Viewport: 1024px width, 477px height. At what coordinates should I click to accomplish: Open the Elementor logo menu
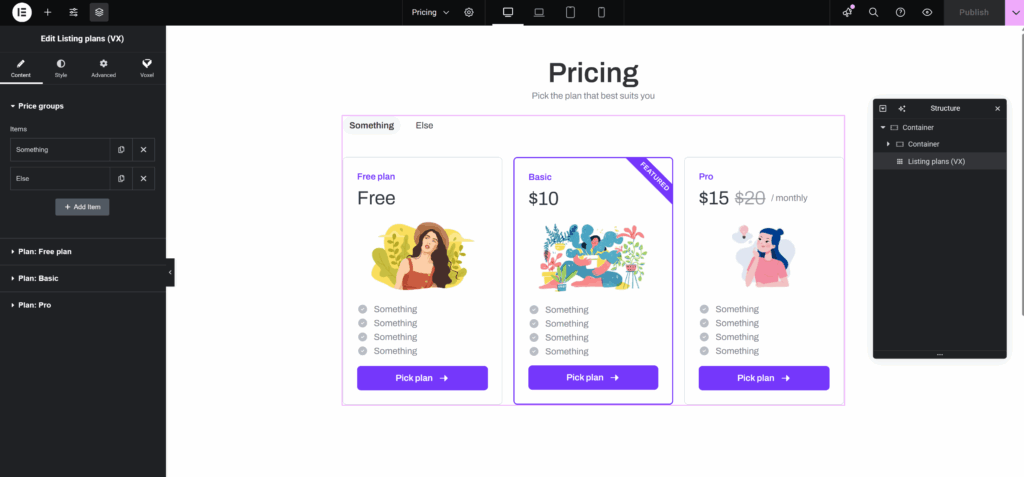click(x=21, y=12)
